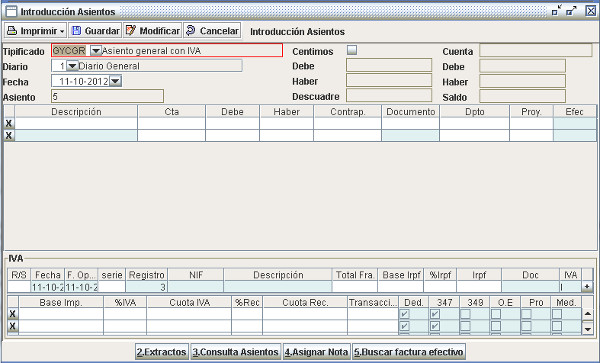The width and height of the screenshot is (600, 363).
Task: Click the IVA table scroll down arrow
Action: [588, 329]
